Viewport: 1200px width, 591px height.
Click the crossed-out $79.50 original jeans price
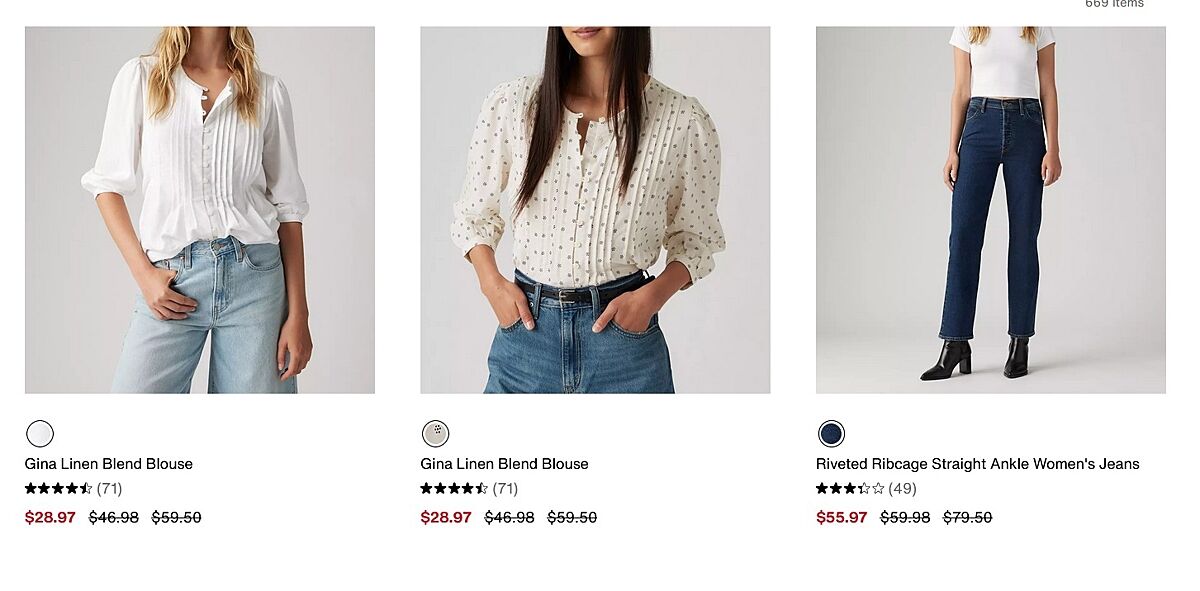(967, 518)
